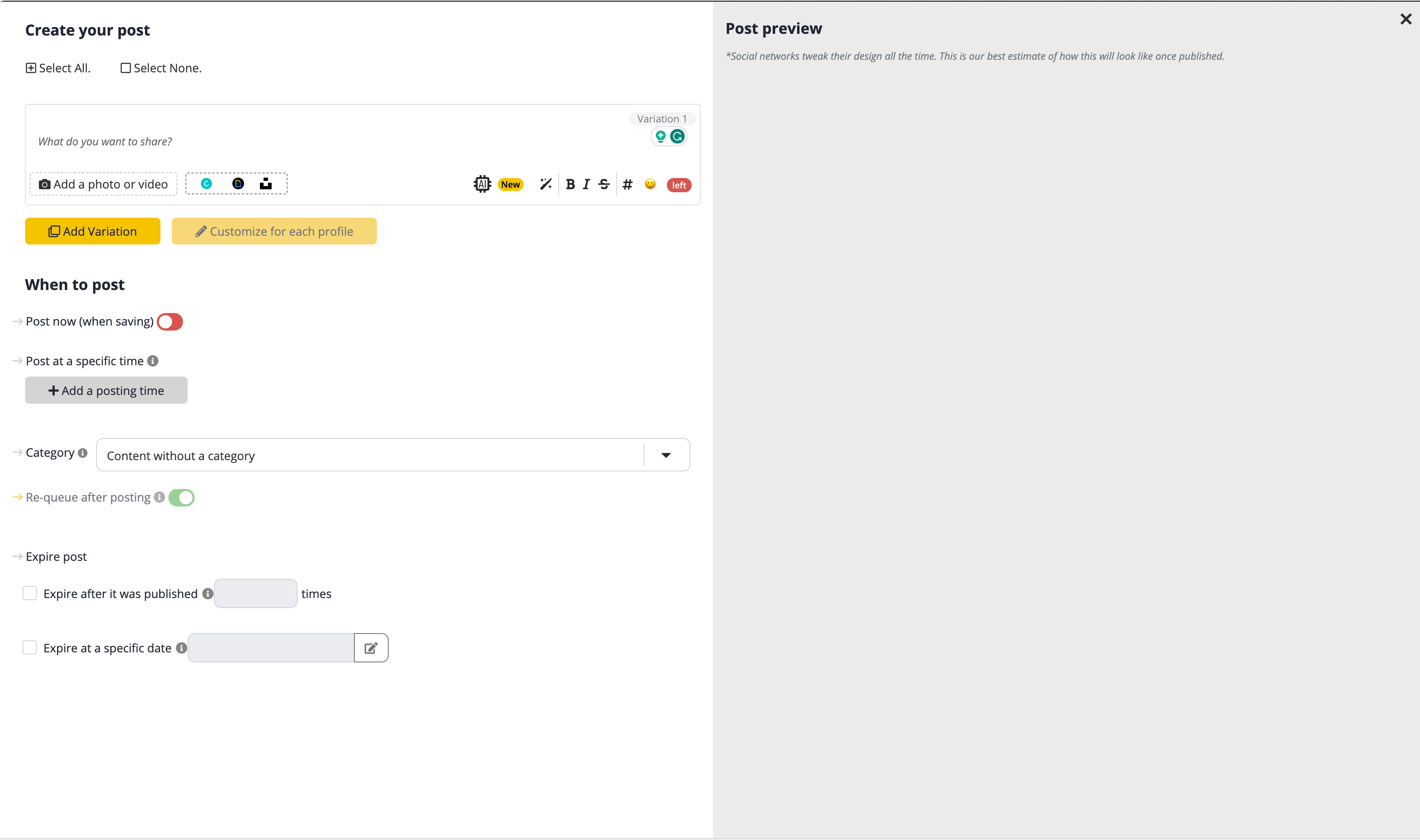Launch the AI chip writing assistant

[482, 184]
